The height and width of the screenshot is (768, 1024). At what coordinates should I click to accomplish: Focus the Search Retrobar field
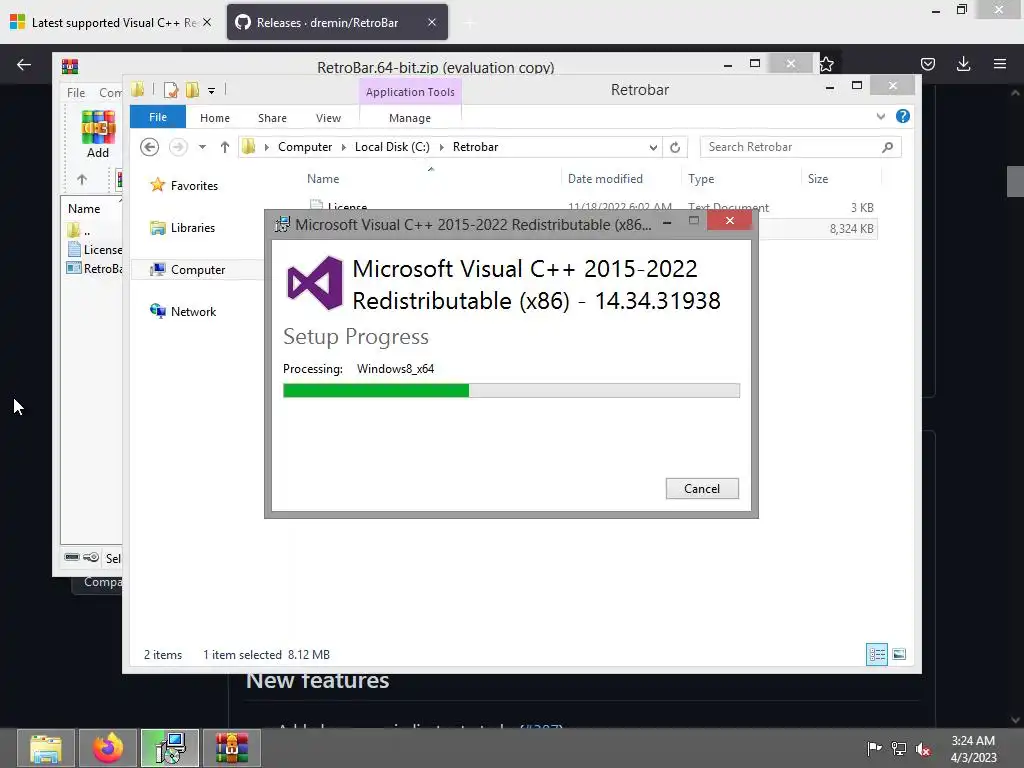[801, 147]
